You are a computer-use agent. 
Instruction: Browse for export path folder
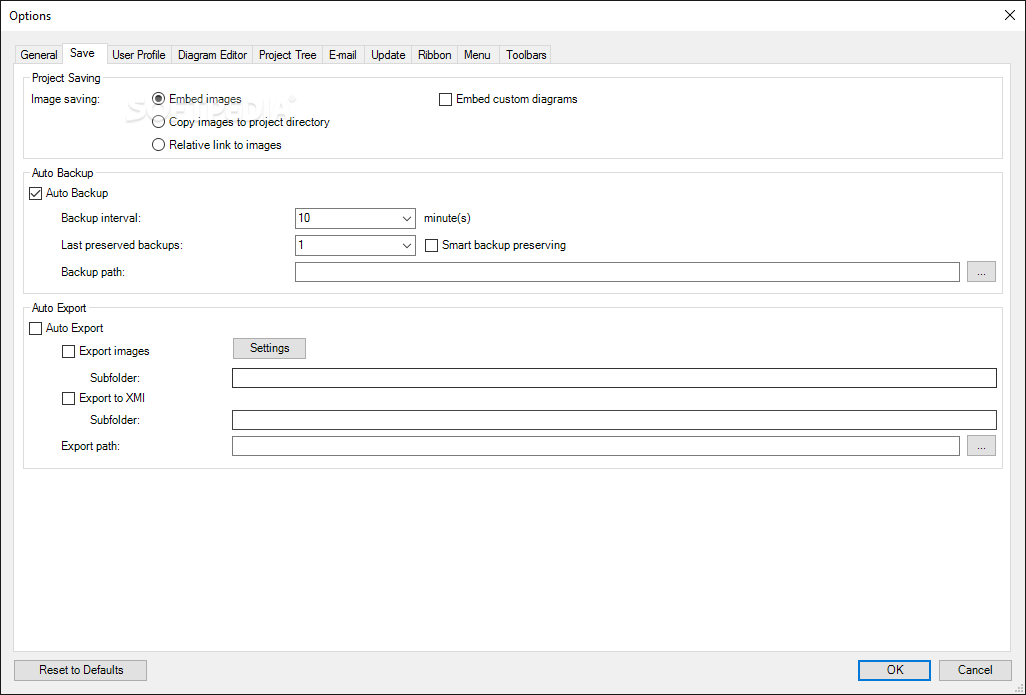point(981,446)
